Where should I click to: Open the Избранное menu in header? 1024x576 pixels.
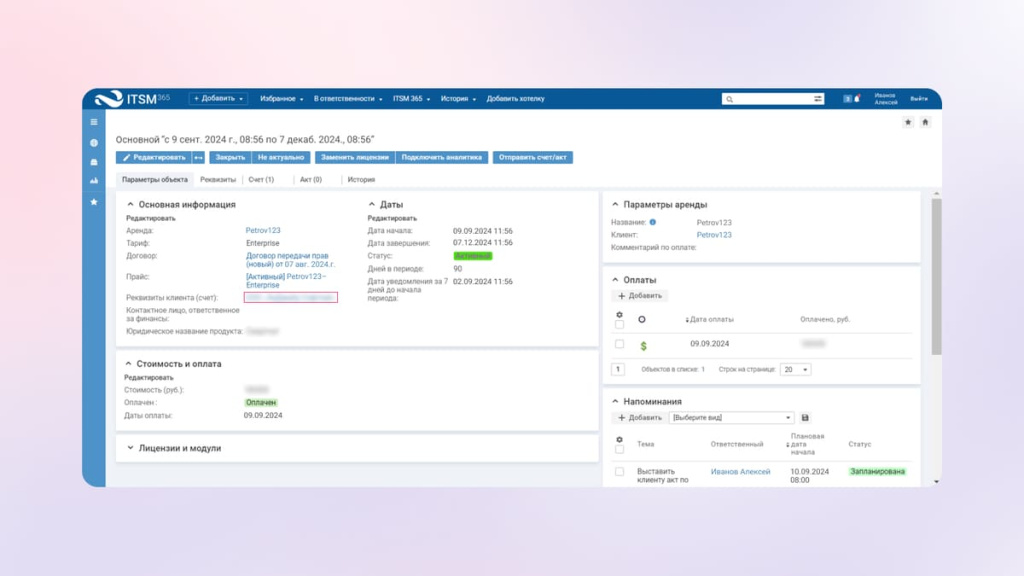pos(281,99)
